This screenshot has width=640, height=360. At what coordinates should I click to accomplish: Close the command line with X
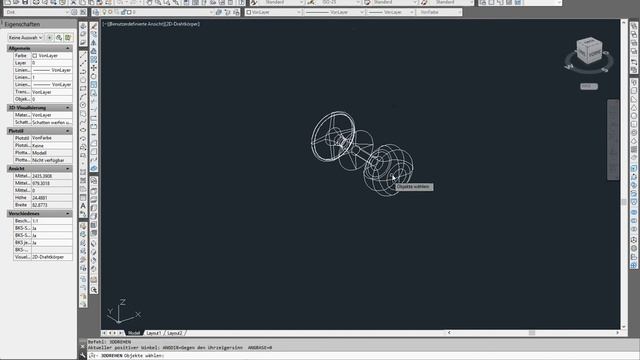tap(83, 347)
